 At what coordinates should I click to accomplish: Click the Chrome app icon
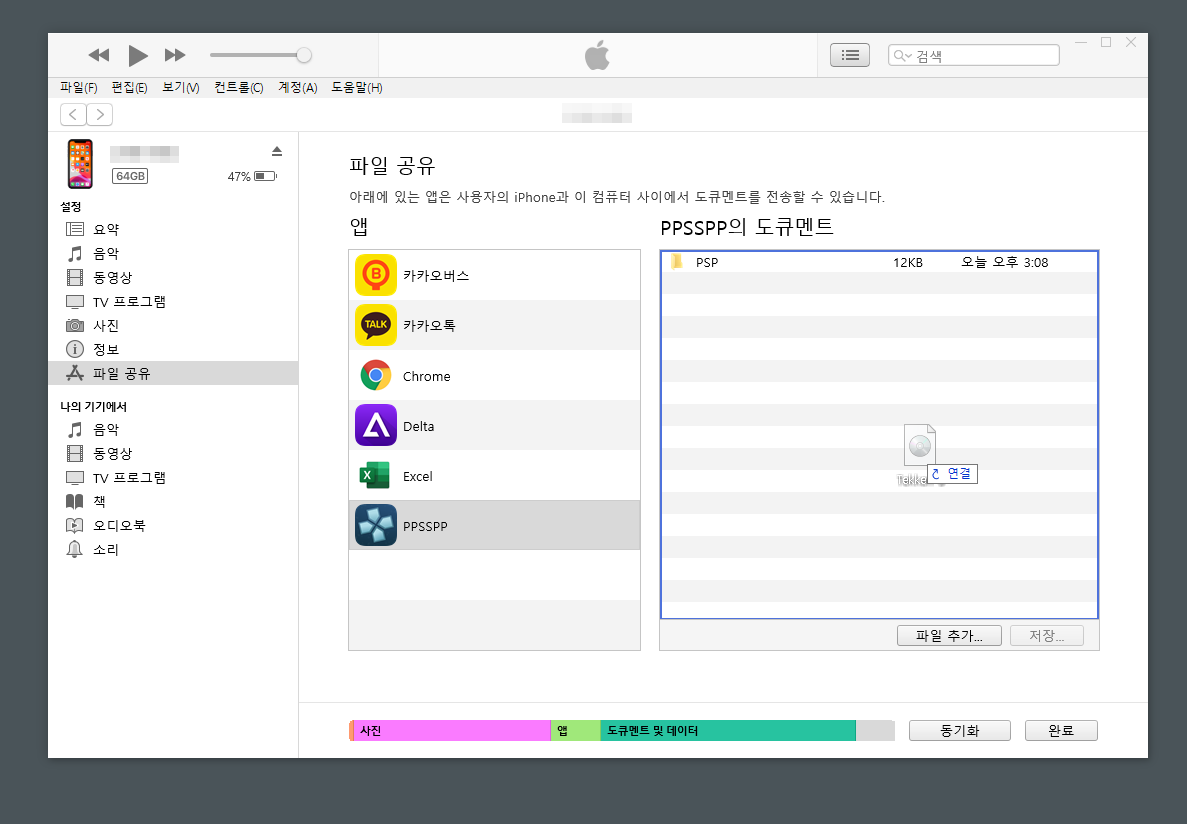(376, 376)
